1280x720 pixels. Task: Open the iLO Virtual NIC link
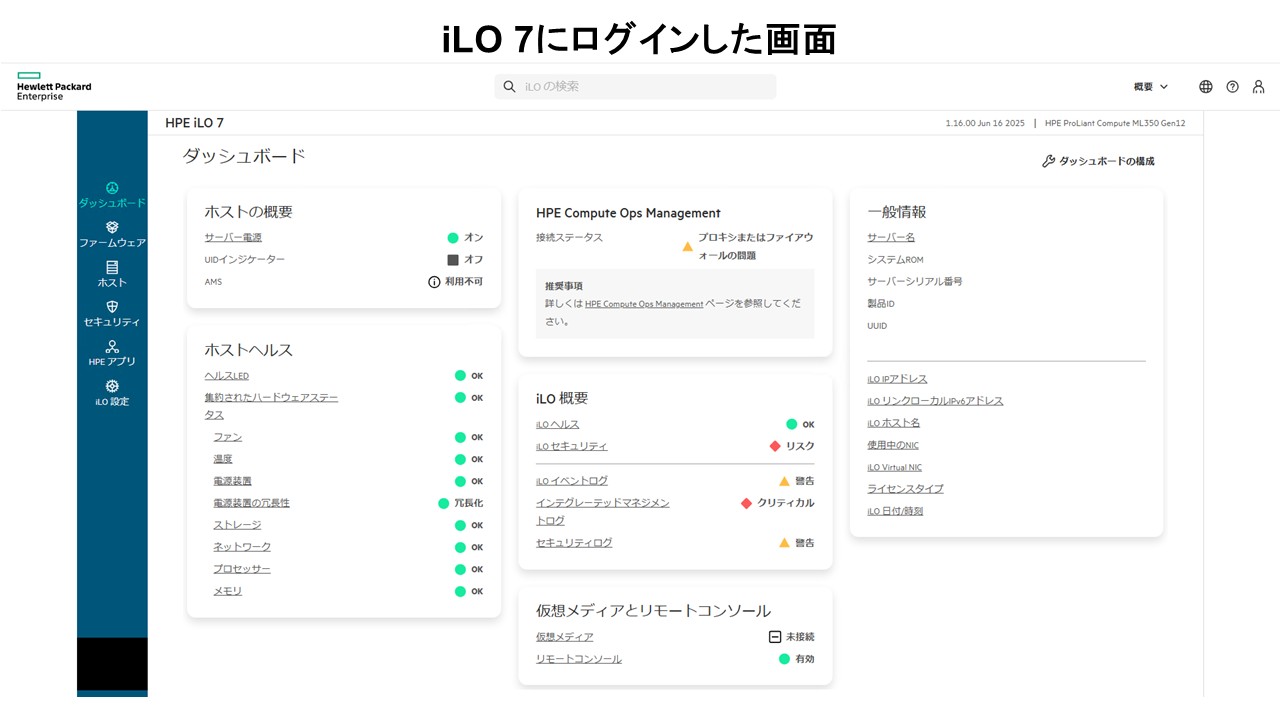coord(894,467)
